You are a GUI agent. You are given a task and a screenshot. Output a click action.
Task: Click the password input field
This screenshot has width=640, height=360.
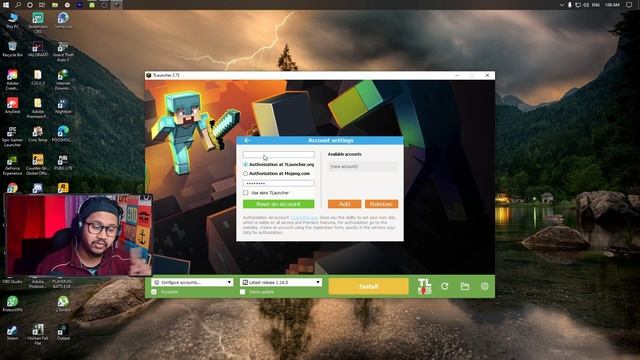point(279,183)
